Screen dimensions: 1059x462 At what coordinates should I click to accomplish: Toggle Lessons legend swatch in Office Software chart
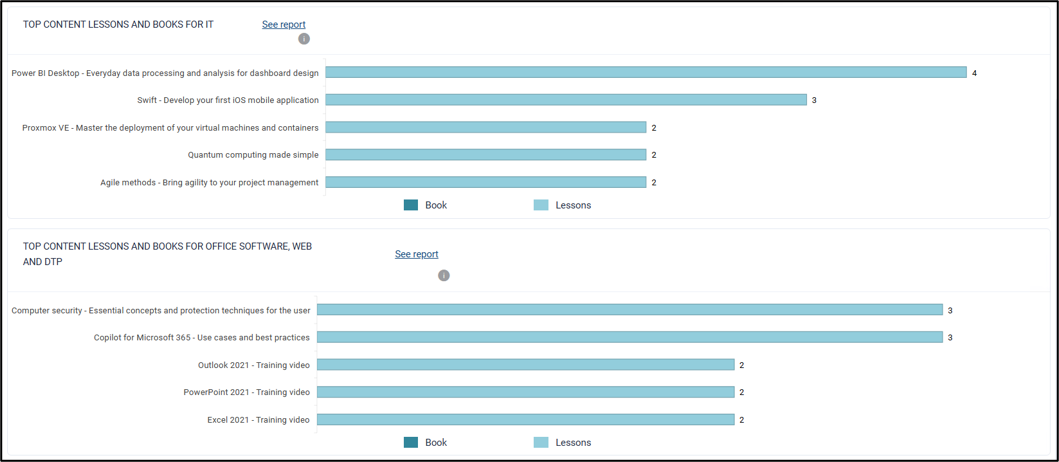pos(541,442)
